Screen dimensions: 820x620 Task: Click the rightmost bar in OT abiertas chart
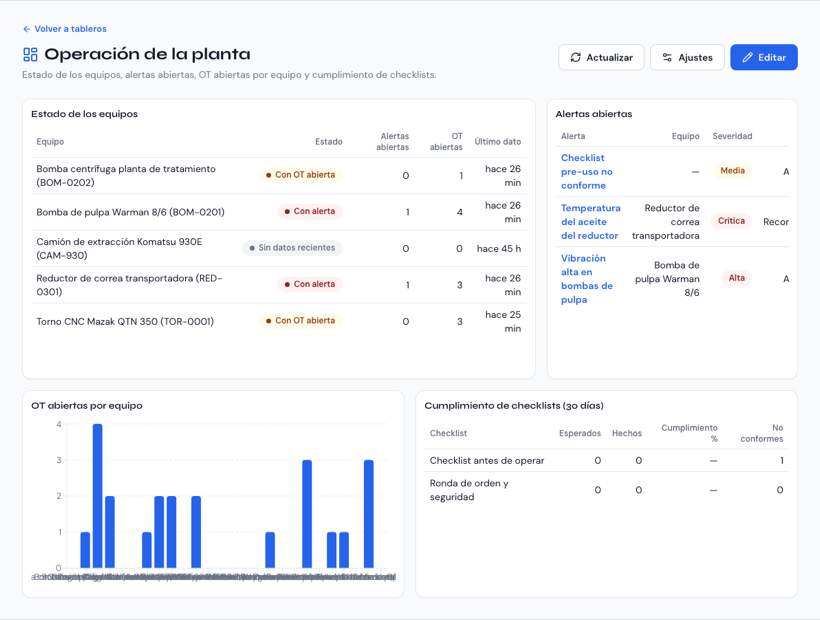pyautogui.click(x=369, y=514)
